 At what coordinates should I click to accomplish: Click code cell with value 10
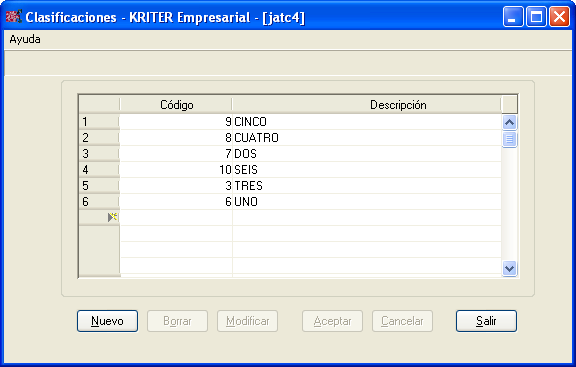point(176,170)
